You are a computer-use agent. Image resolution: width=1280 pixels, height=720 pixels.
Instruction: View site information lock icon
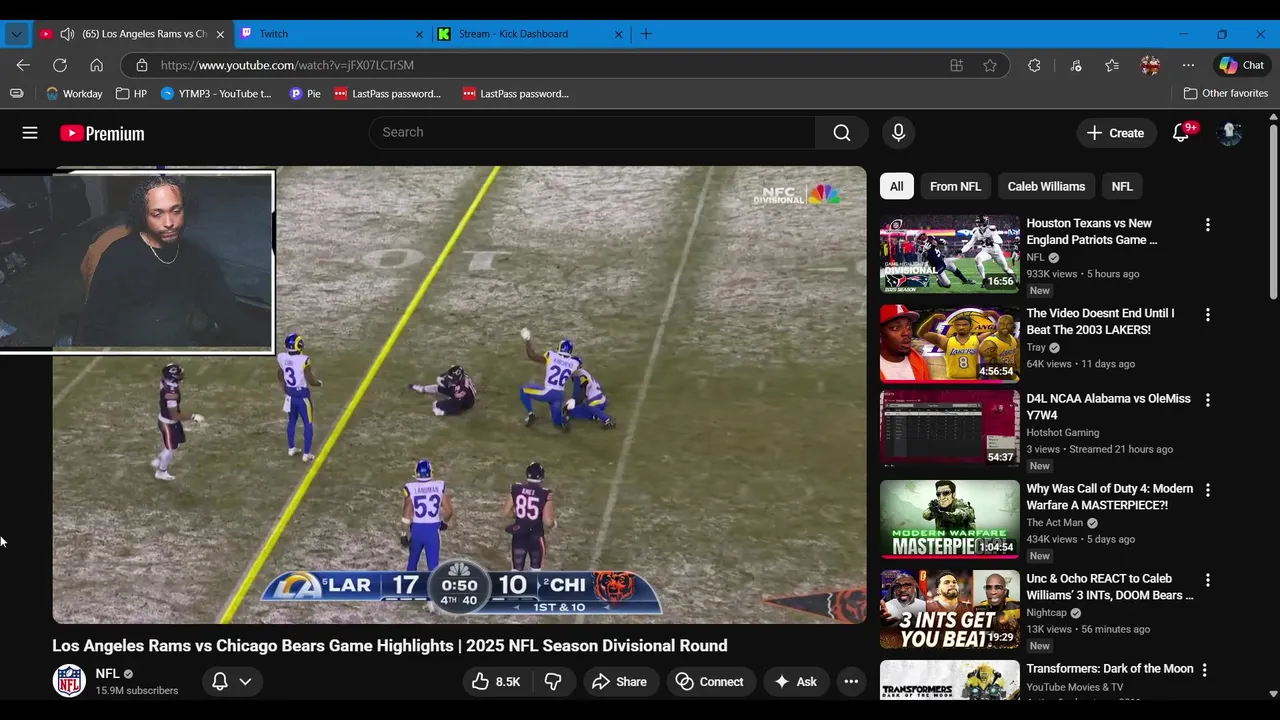[x=142, y=65]
